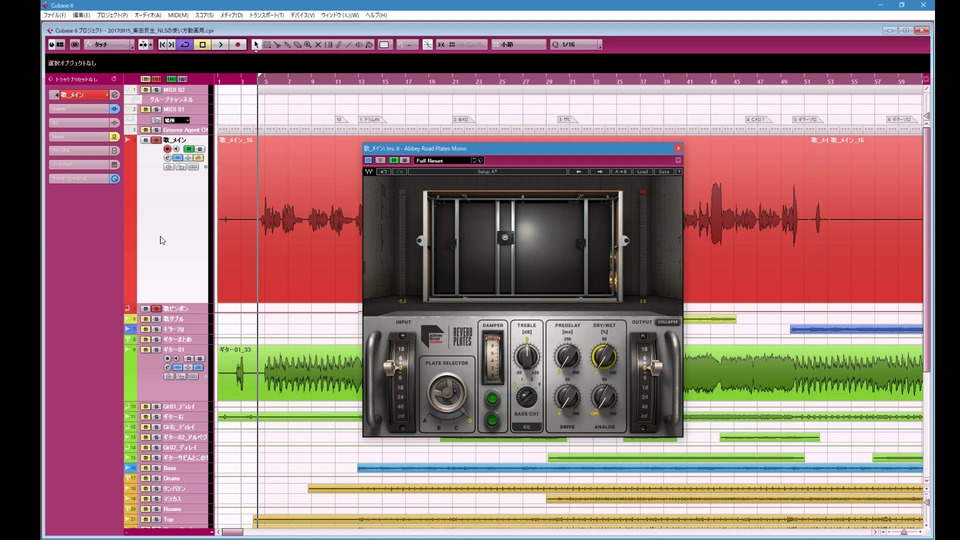Select the Line tool
The image size is (960, 540).
point(349,45)
